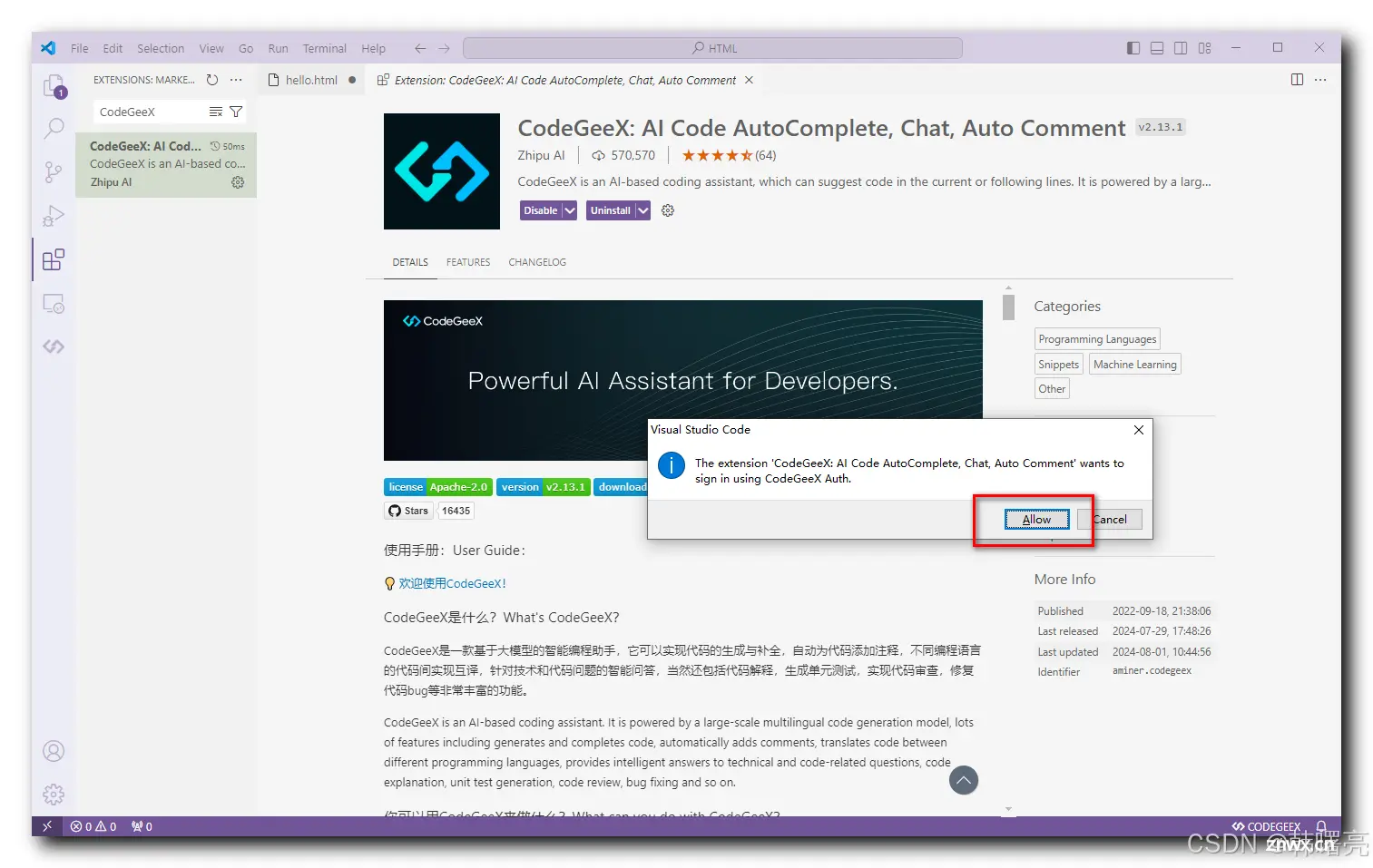Open the Search view in activity bar
Viewport: 1373px width, 868px height.
(x=54, y=129)
